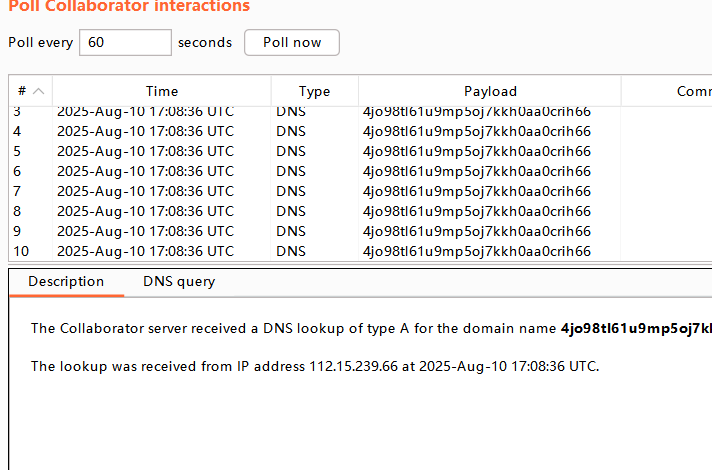Click the empty Comment cell of row 7
The width and height of the screenshot is (712, 470).
[666, 191]
